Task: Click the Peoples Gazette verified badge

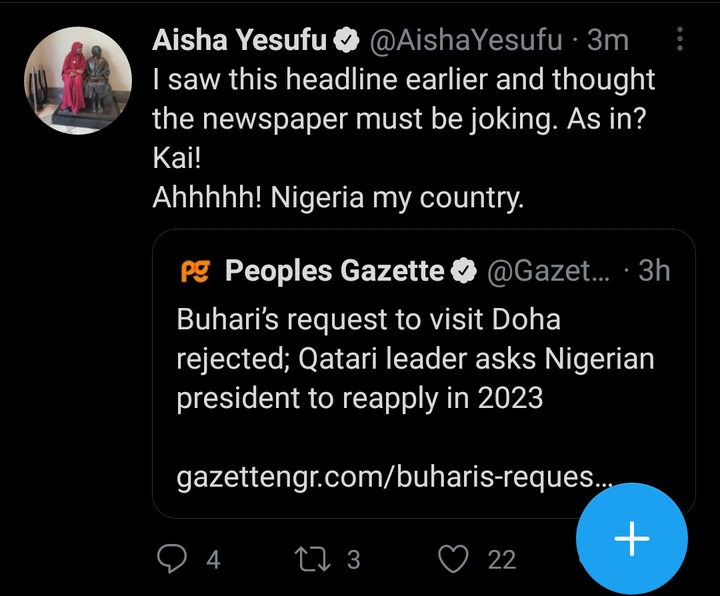Action: [464, 270]
